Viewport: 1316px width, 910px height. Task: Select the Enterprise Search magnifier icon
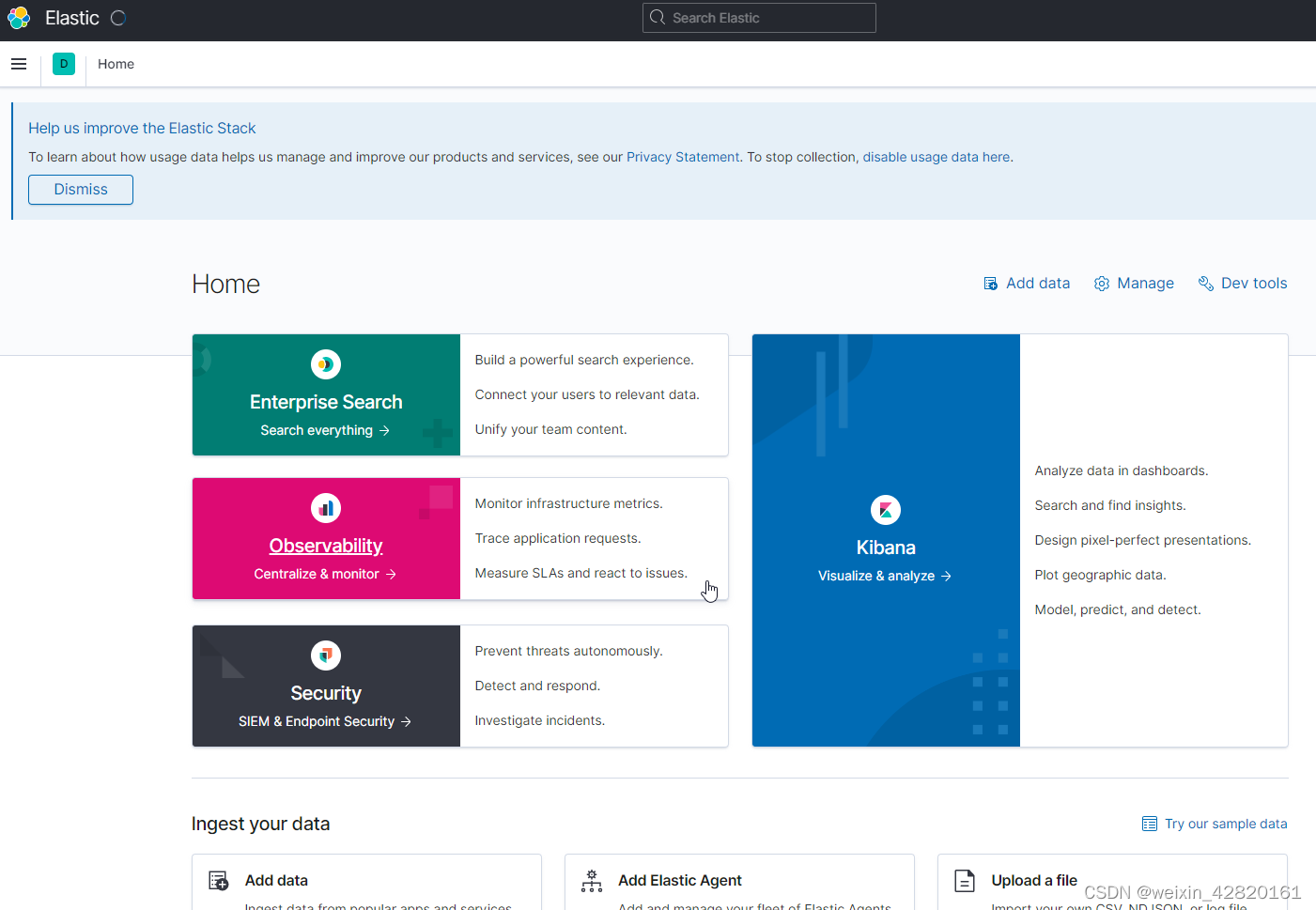click(325, 364)
